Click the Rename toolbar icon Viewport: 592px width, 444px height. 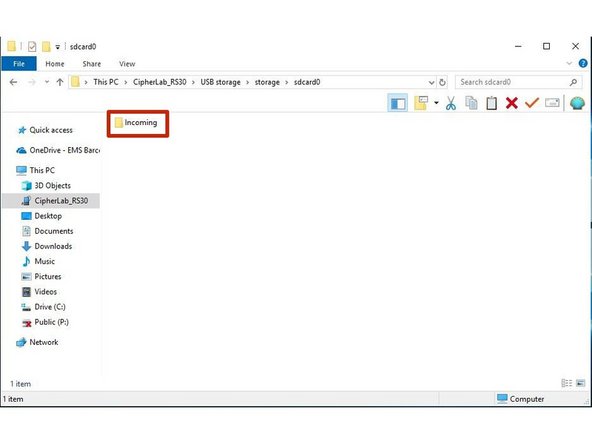pos(552,102)
